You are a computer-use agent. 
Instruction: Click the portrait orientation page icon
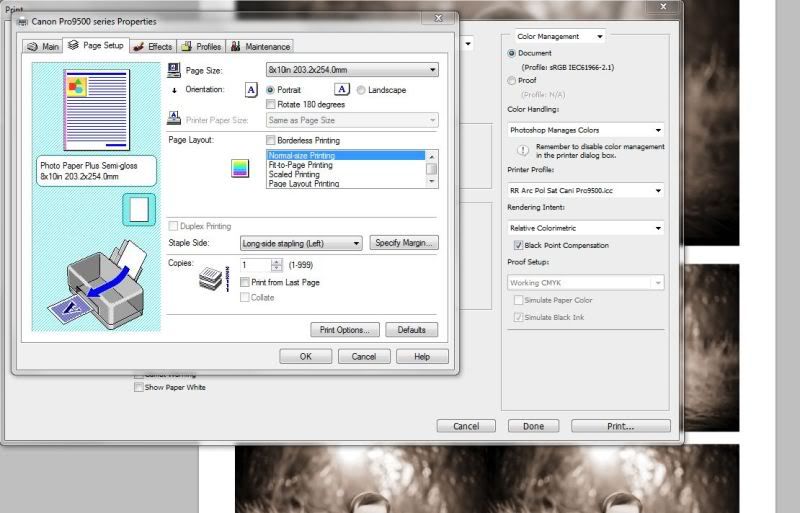251,90
